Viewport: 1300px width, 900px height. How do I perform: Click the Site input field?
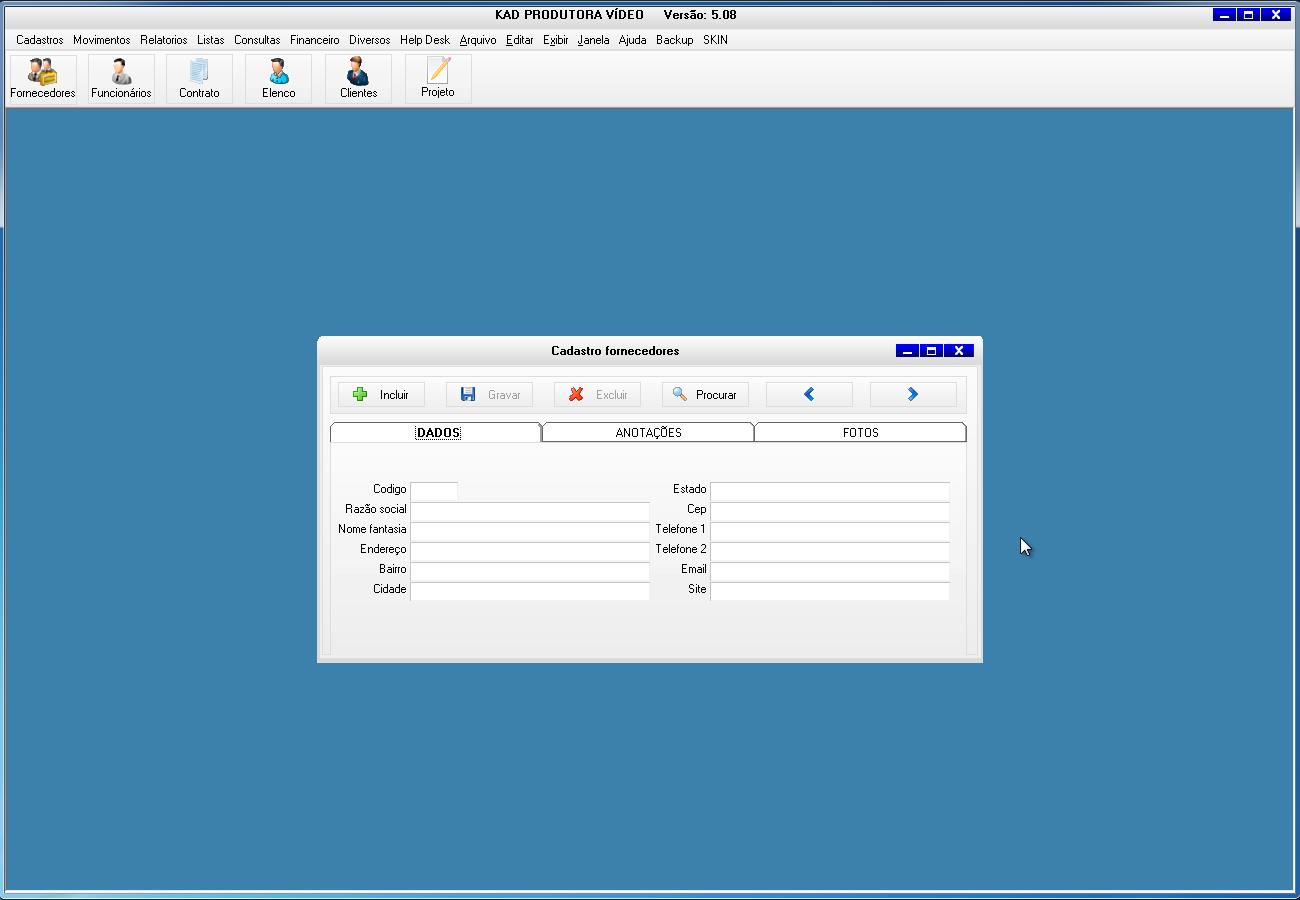(x=830, y=591)
